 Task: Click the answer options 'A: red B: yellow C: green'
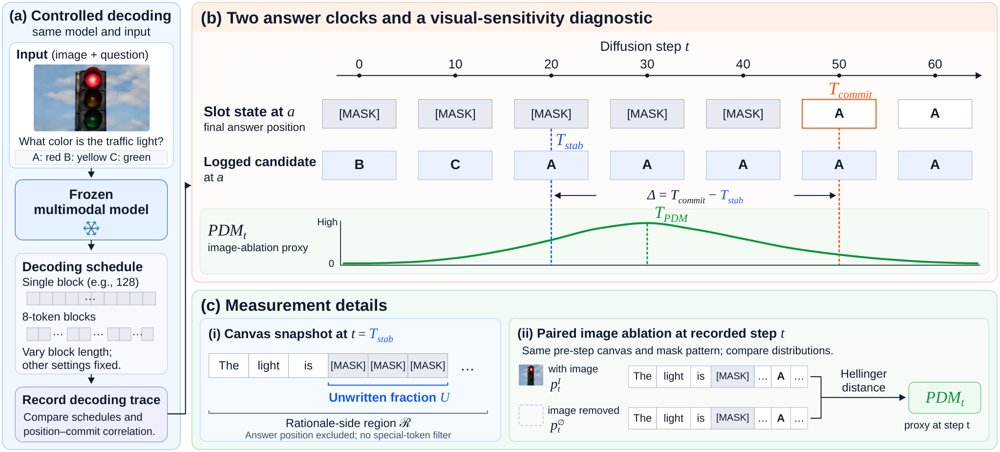[91, 159]
